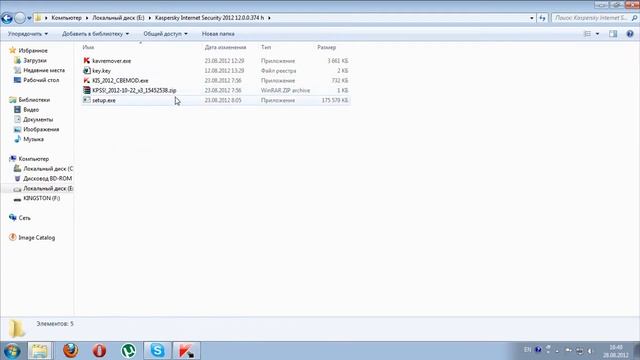
Task: Click the taskbar clock and date
Action: [x=616, y=351]
